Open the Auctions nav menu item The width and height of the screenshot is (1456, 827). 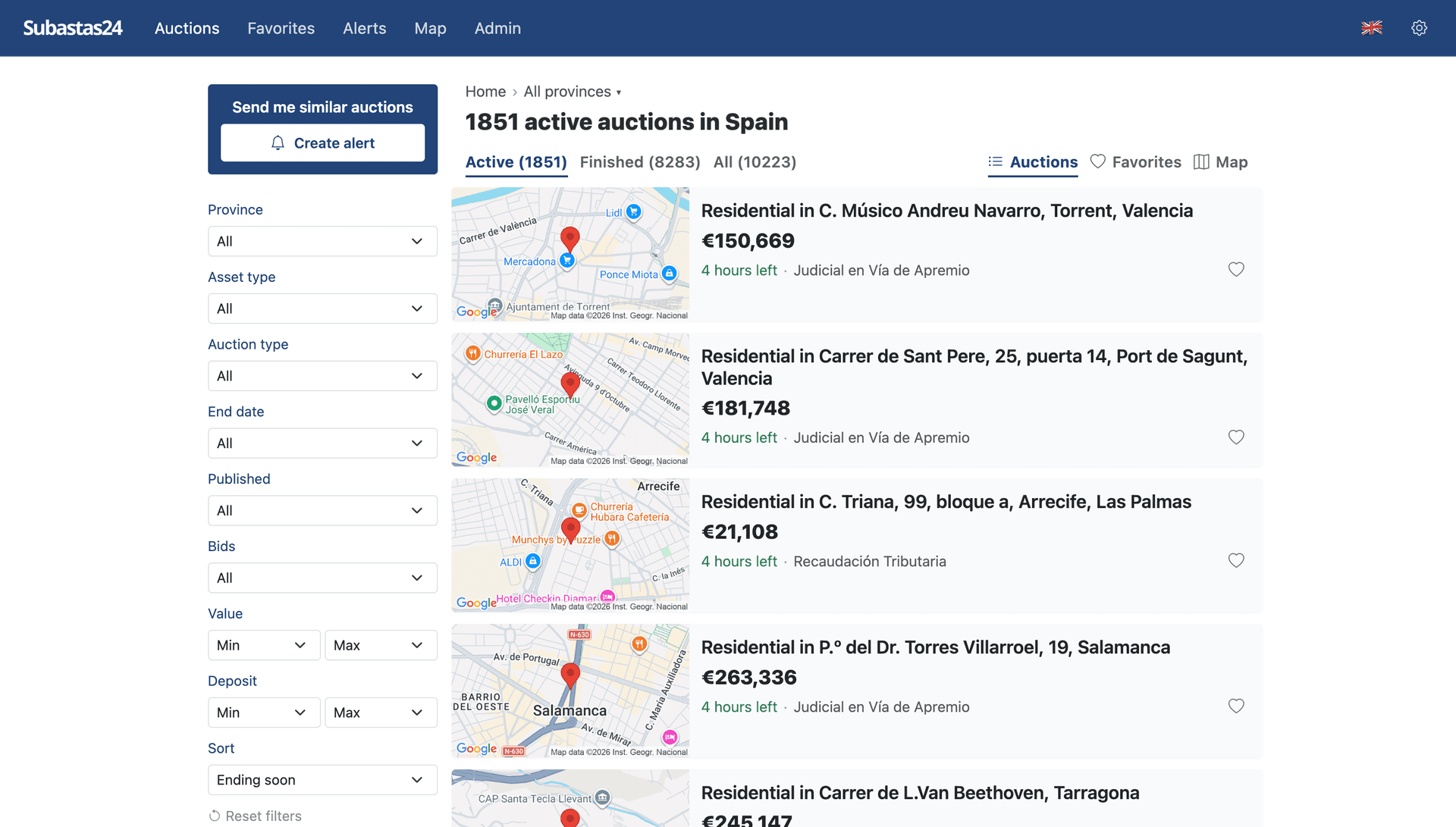coord(187,28)
